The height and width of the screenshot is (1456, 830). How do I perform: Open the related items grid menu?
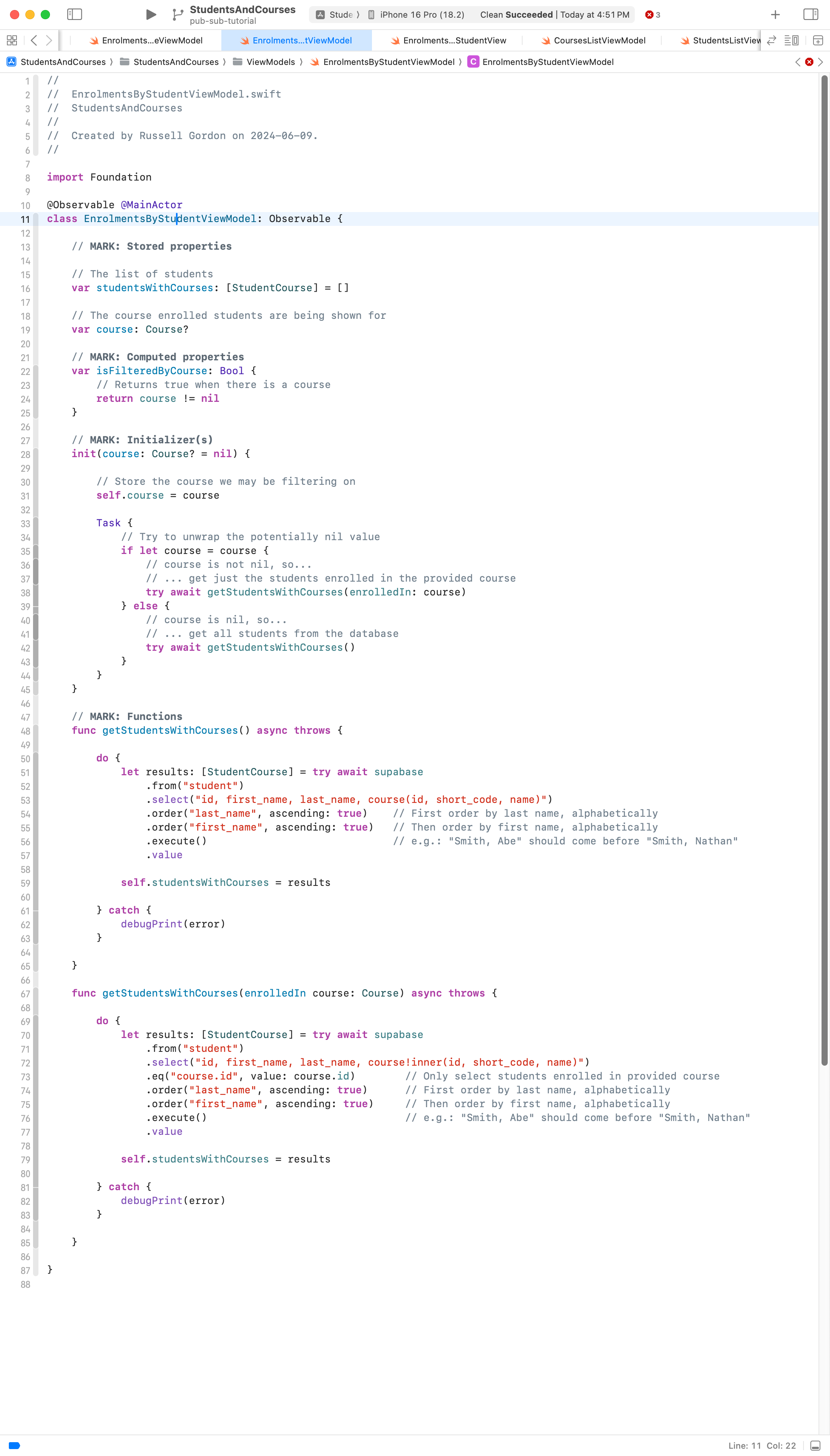(x=12, y=40)
